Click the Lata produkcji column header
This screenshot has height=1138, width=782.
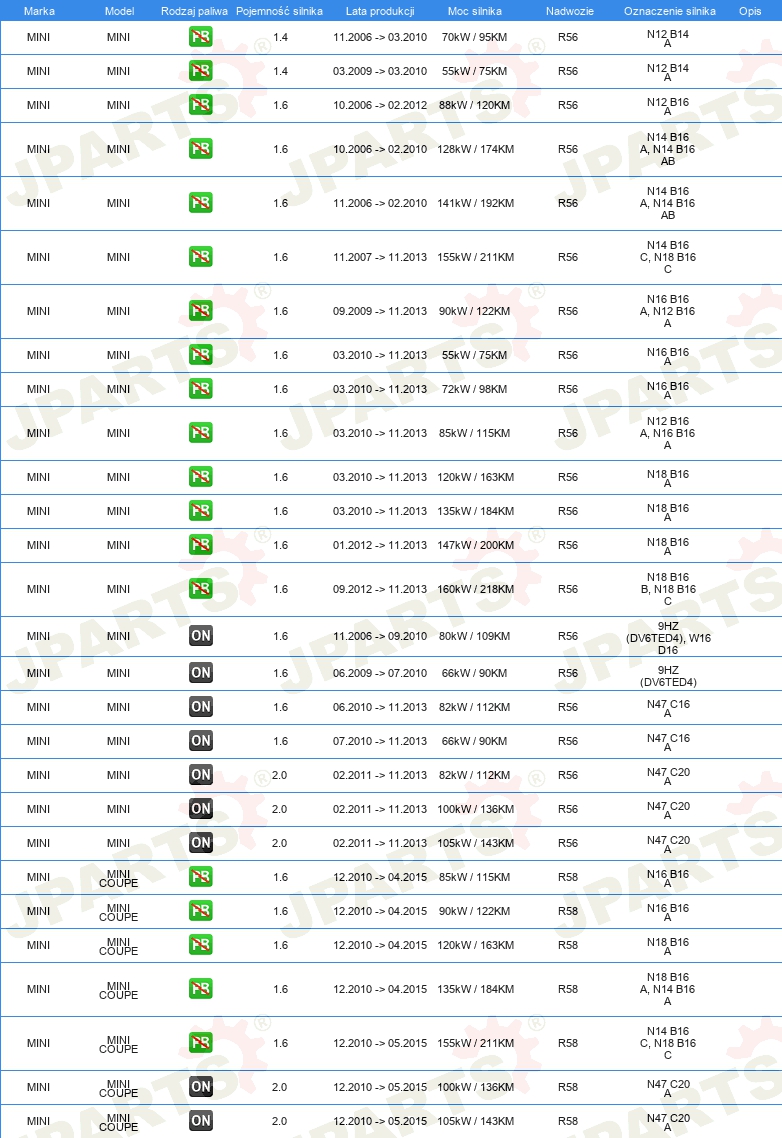click(x=380, y=11)
